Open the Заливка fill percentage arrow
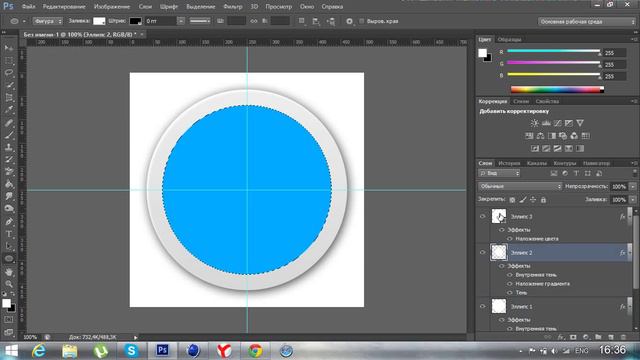 (633, 200)
